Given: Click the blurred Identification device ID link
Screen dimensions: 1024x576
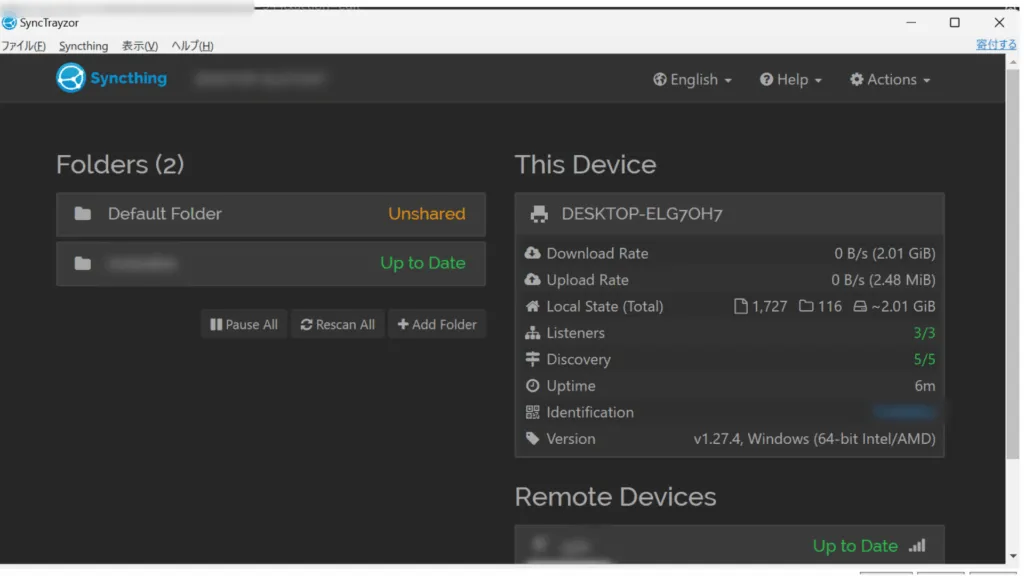Looking at the screenshot, I should (x=905, y=412).
